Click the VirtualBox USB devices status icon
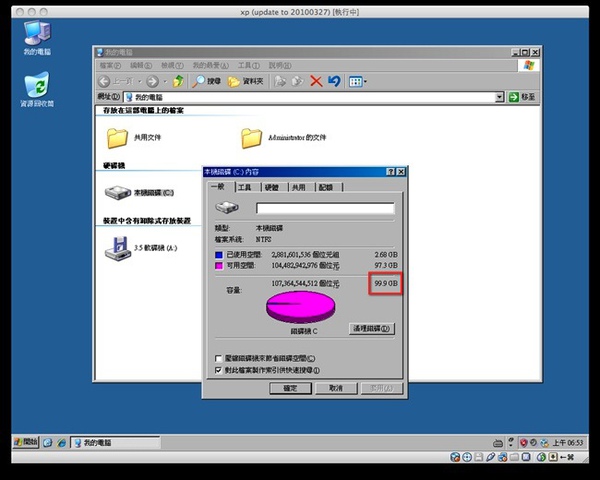Screen dimensions: 600x480 491,457
